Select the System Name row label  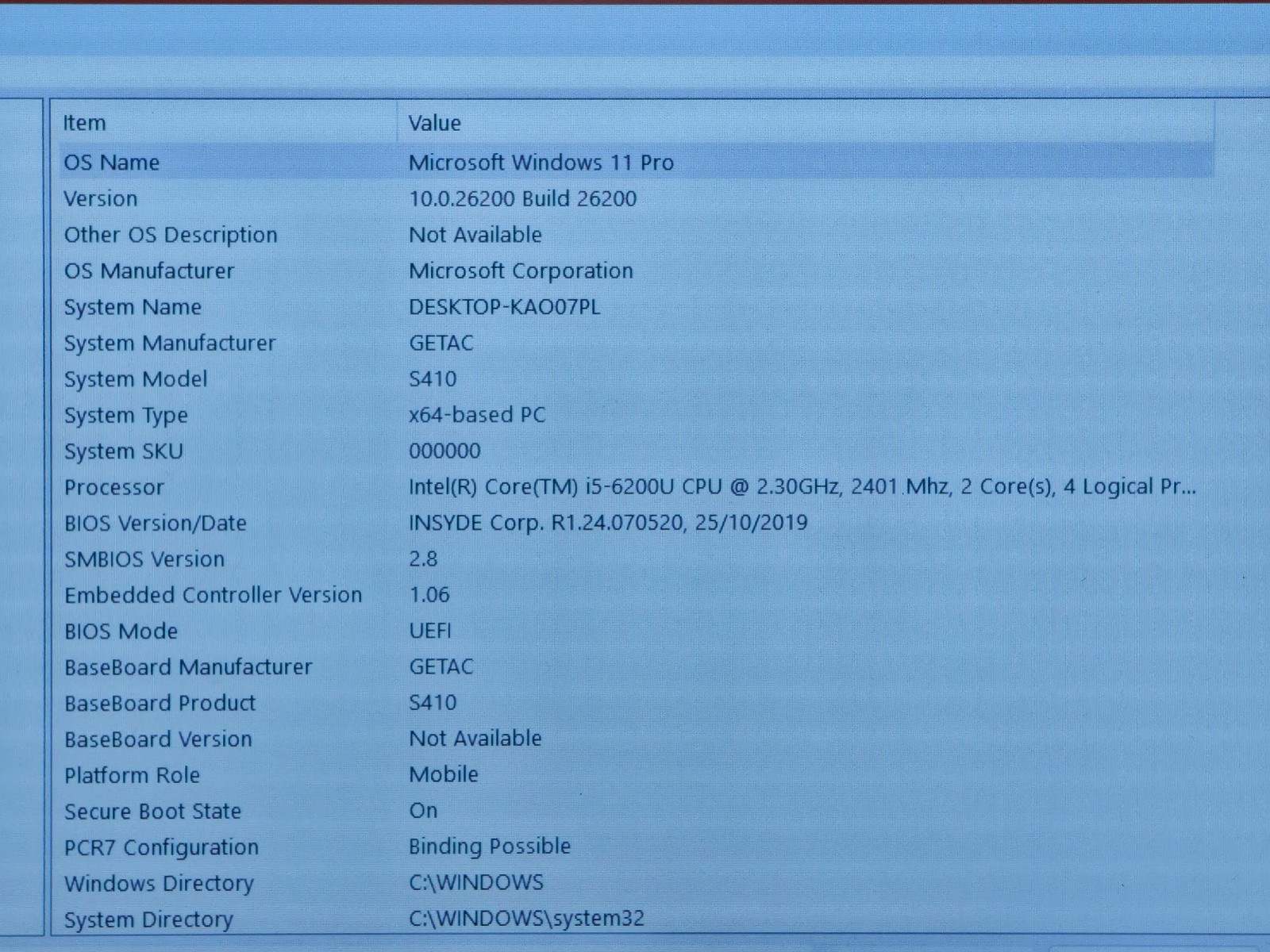[x=133, y=308]
